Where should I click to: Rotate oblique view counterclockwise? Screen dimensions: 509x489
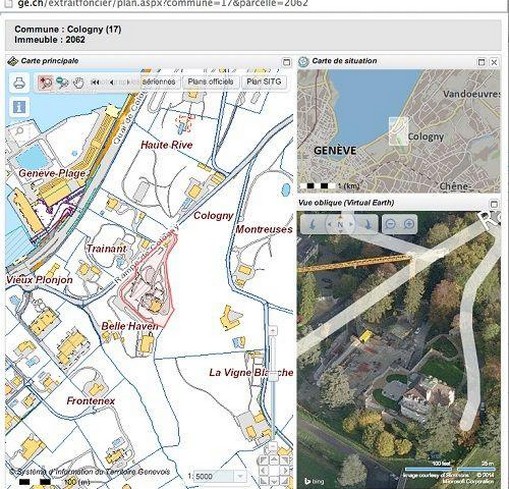[313, 224]
